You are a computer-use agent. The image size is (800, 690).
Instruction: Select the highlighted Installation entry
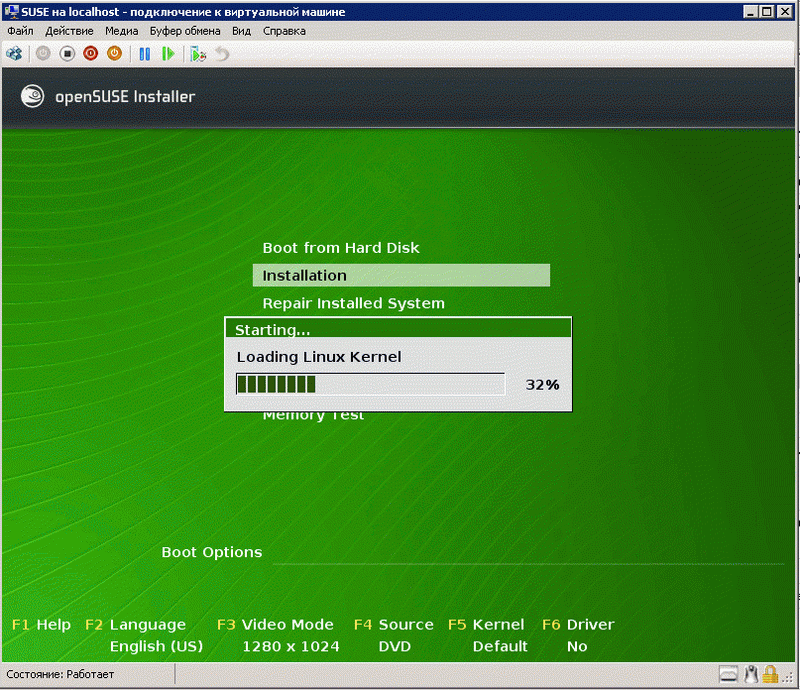[401, 276]
